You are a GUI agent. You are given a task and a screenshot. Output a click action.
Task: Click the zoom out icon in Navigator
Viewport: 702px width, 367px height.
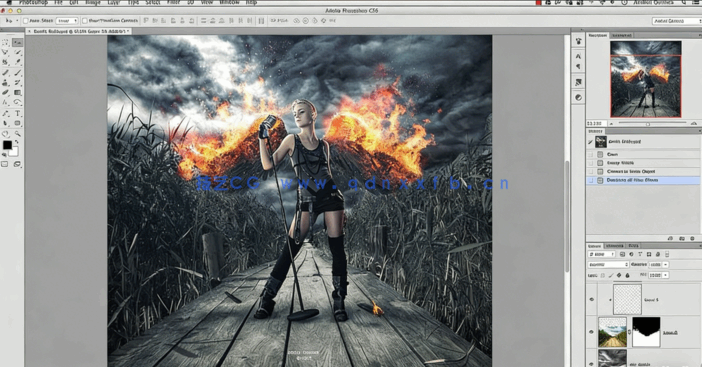pyautogui.click(x=612, y=123)
